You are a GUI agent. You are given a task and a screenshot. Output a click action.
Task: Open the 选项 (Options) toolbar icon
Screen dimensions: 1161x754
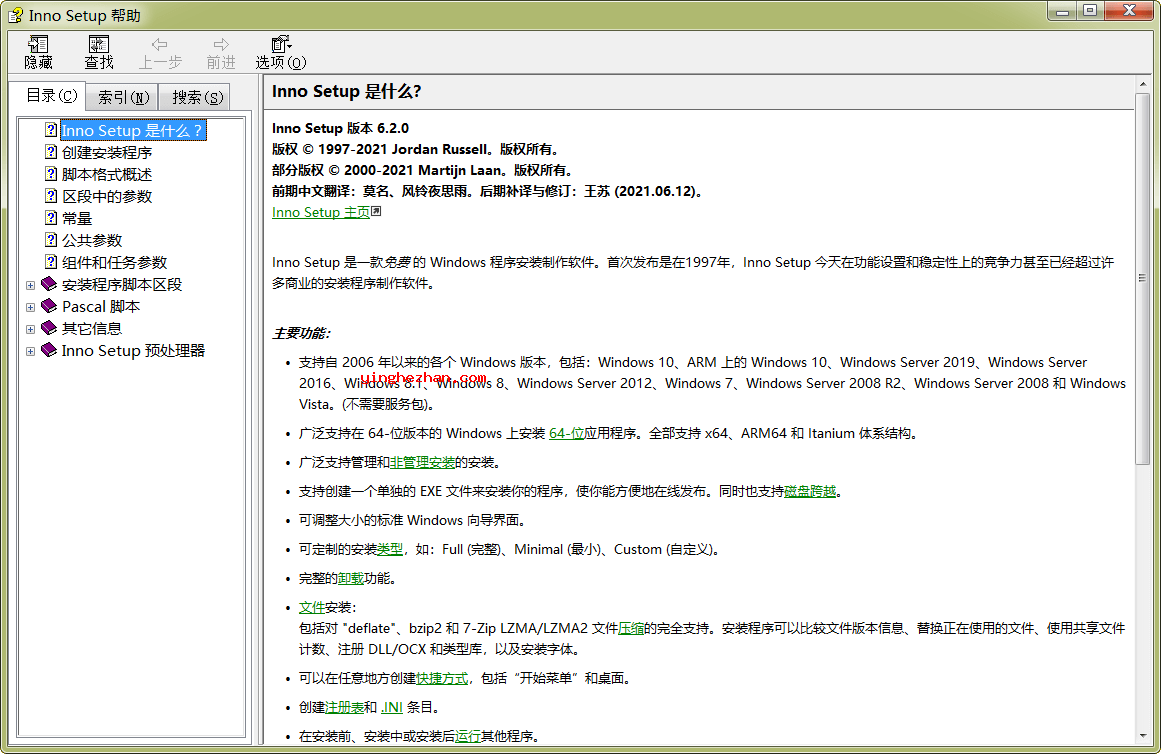280,45
